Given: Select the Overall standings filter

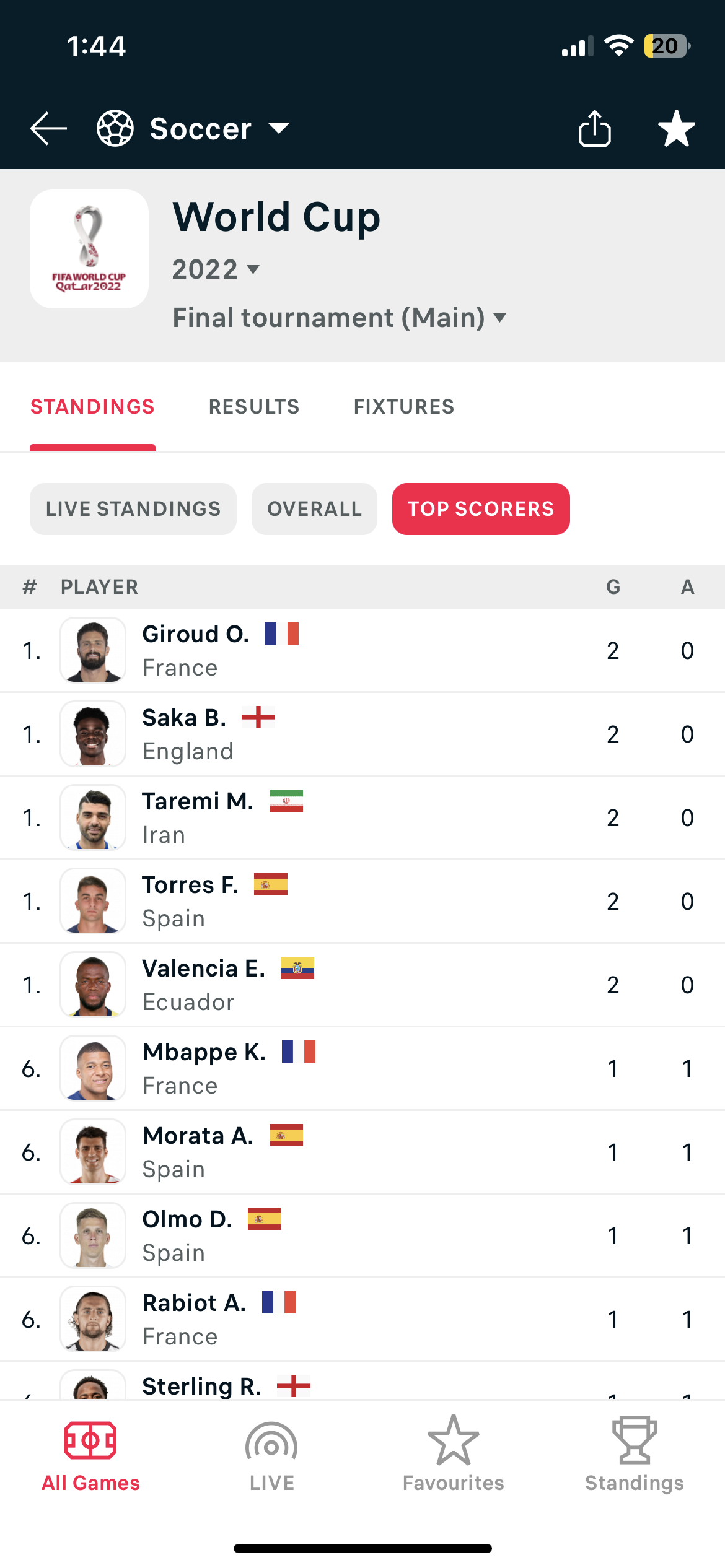Looking at the screenshot, I should pyautogui.click(x=314, y=509).
